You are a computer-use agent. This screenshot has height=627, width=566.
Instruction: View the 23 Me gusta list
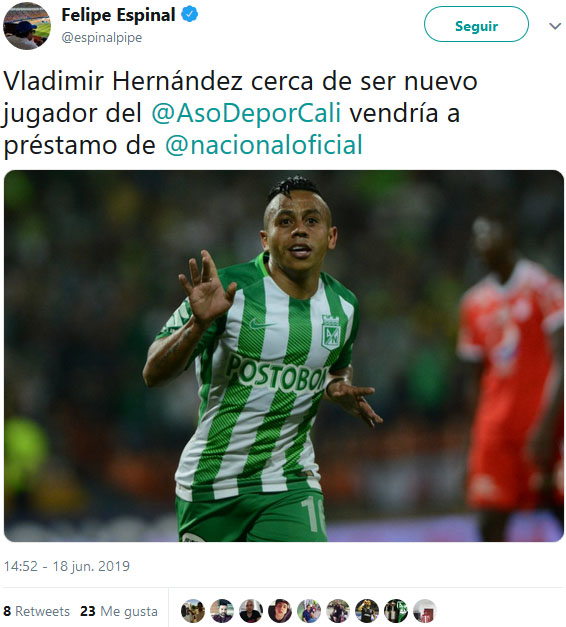click(x=119, y=611)
